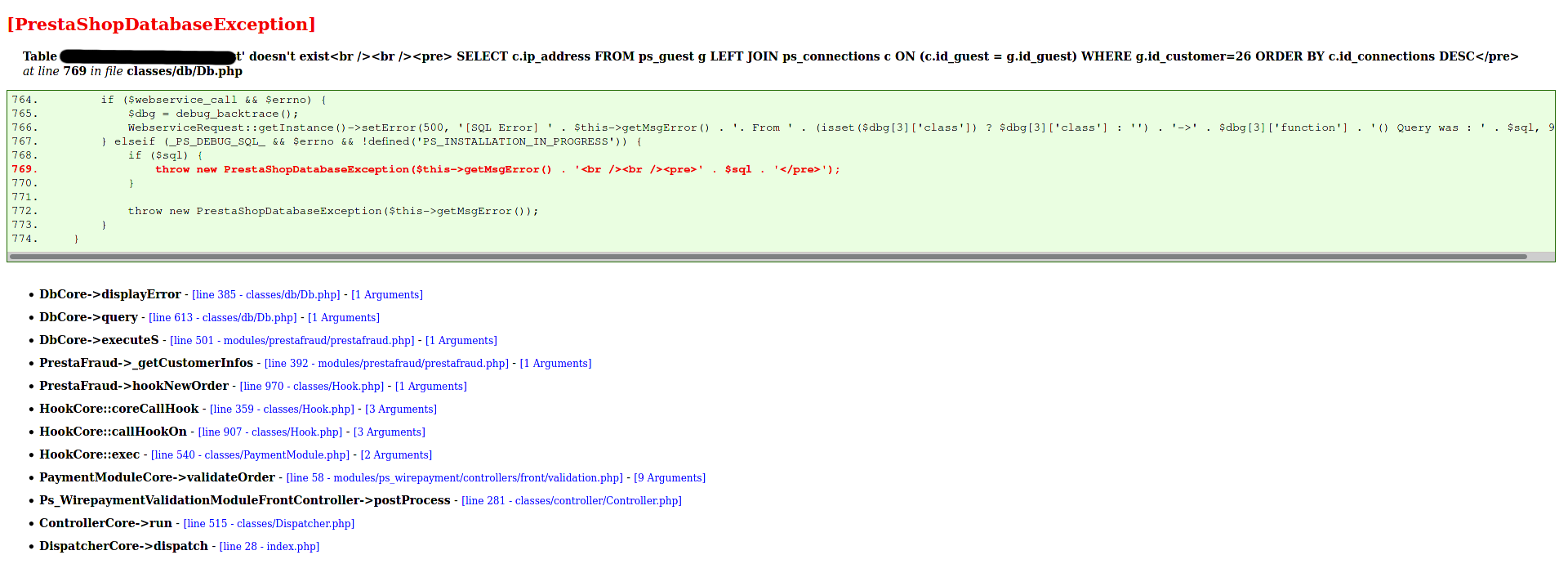
Task: Open HookCore::coreCallHook line 359 link
Action: pos(282,410)
